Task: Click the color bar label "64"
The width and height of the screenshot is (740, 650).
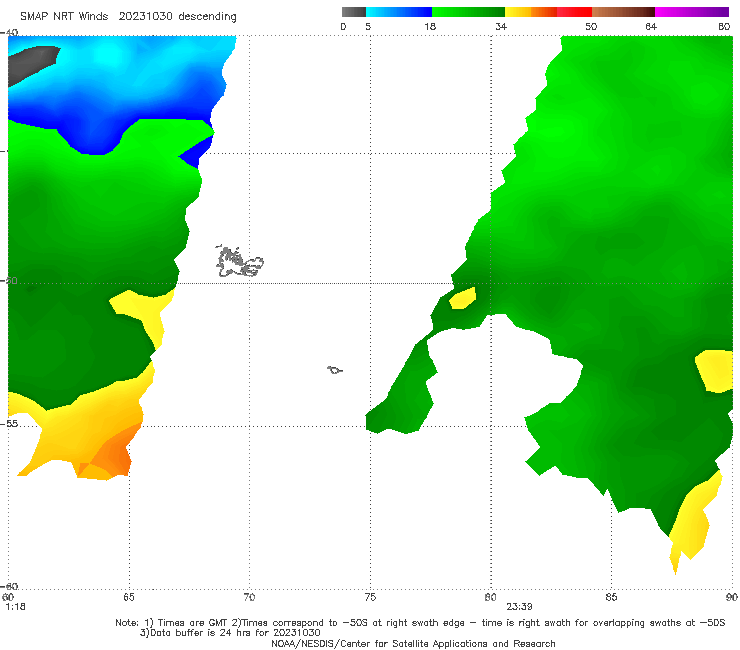Action: 651,27
